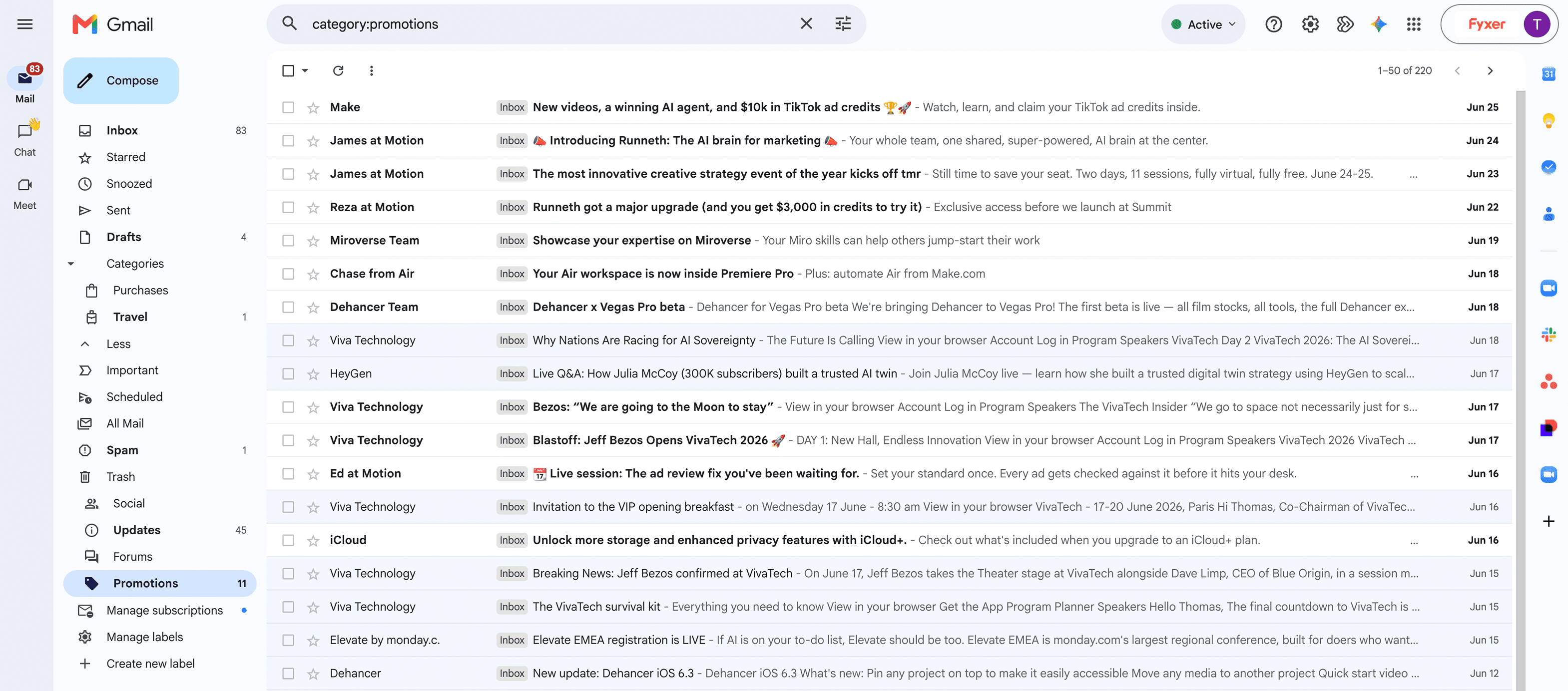Image resolution: width=1568 pixels, height=691 pixels.
Task: Star the iCloud email
Action: [314, 541]
